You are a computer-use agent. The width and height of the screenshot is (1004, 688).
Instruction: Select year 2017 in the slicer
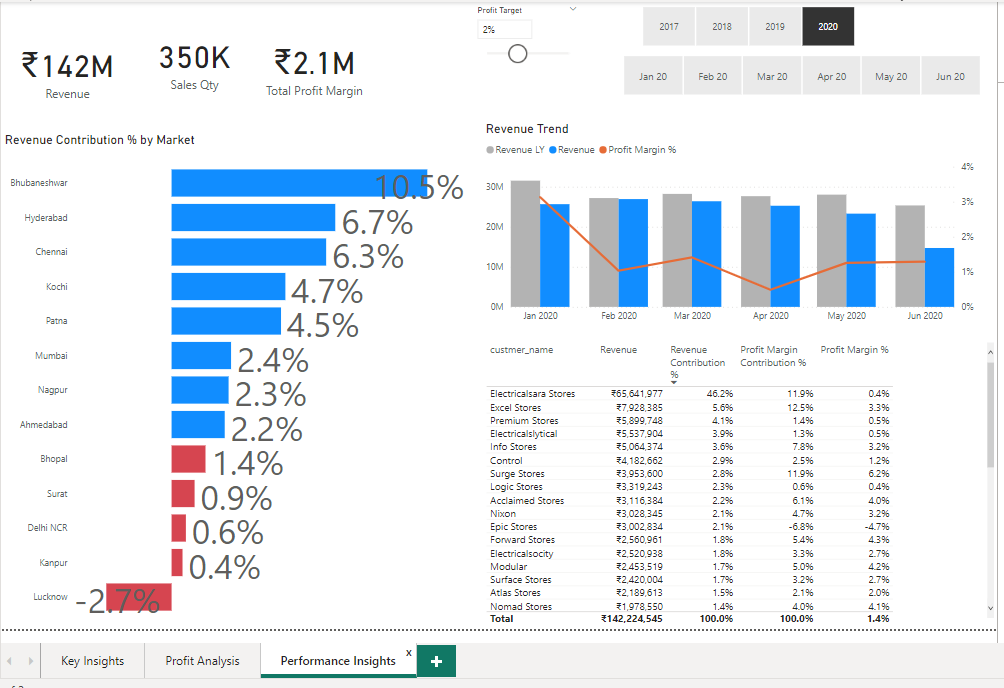[x=668, y=26]
